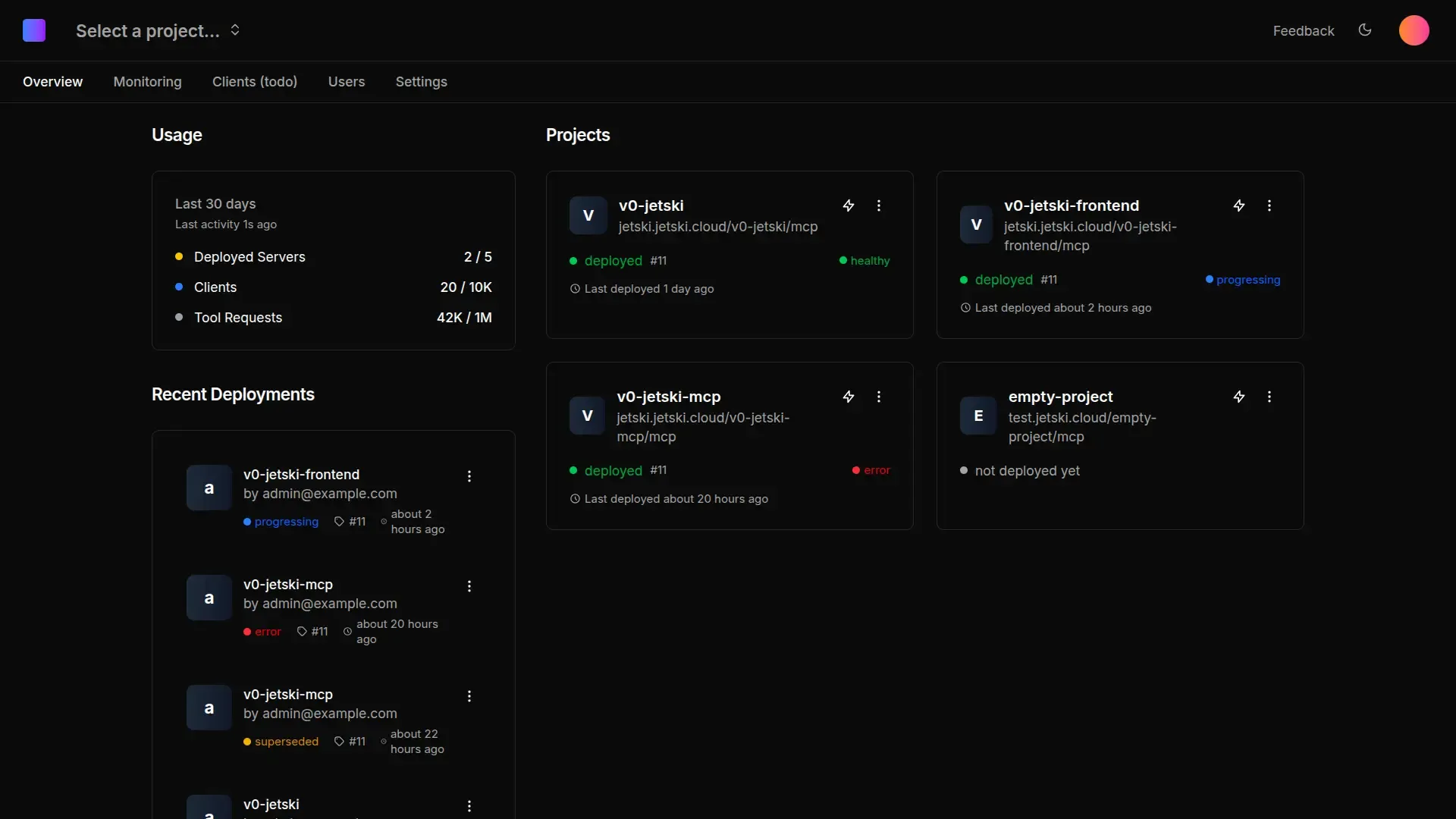Viewport: 1456px width, 819px height.
Task: Open the v0-jetski-mcp project card title
Action: pyautogui.click(x=669, y=397)
